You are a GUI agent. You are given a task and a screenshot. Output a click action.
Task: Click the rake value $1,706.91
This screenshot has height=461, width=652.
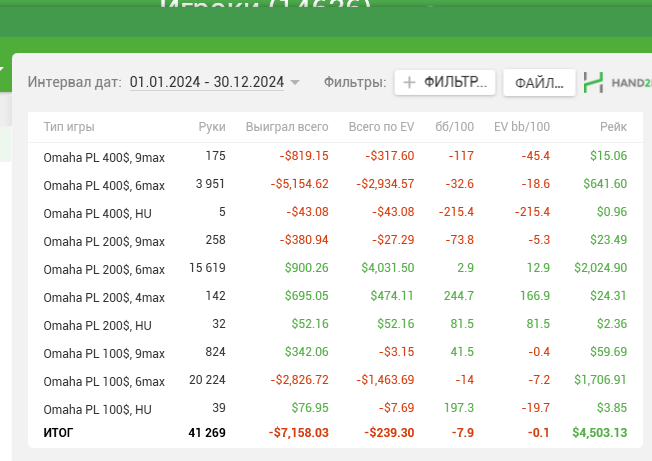(x=600, y=380)
